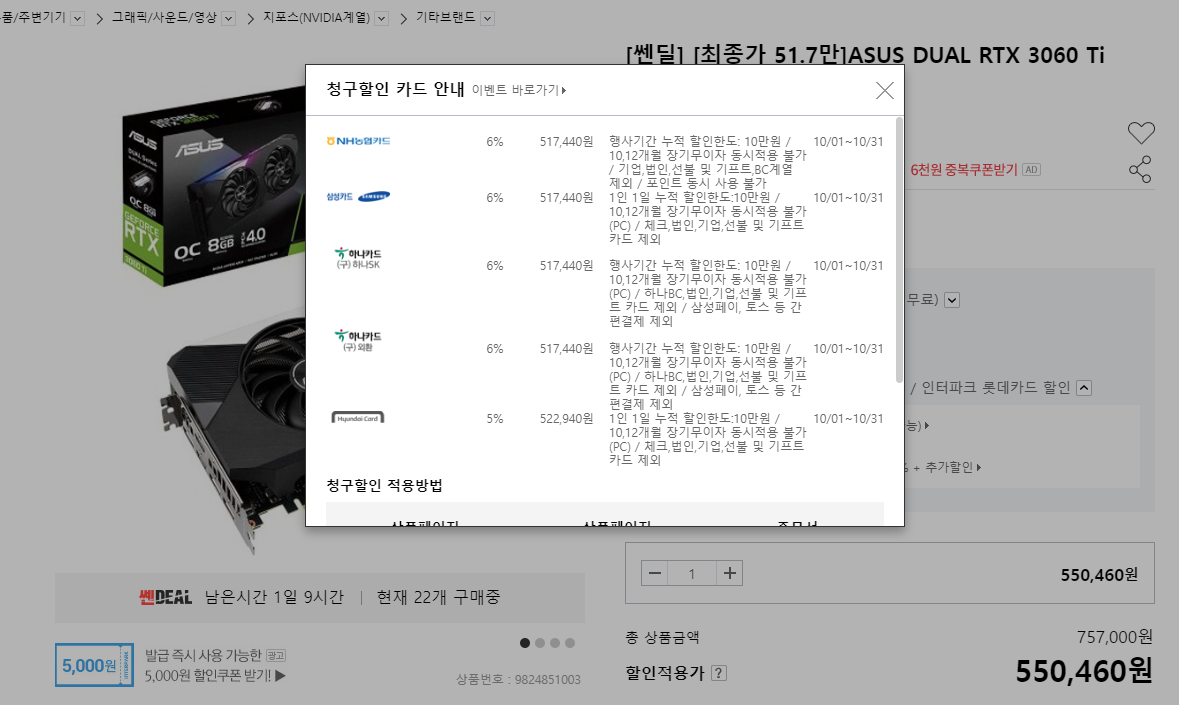
Task: Open the 이벤트 바로가기 link
Action: click(x=519, y=90)
